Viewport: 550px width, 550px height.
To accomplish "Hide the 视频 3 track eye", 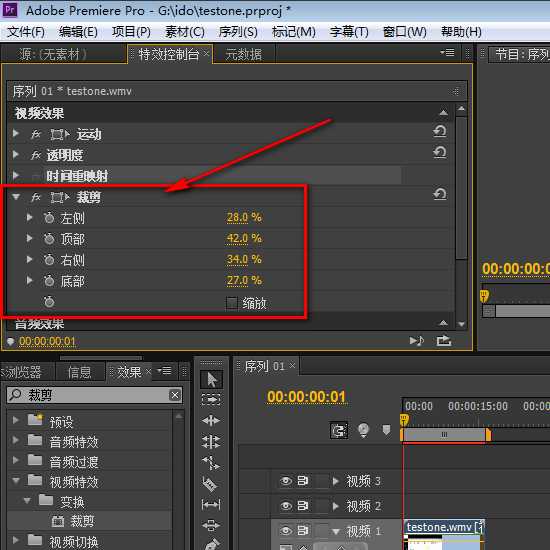I will [286, 481].
